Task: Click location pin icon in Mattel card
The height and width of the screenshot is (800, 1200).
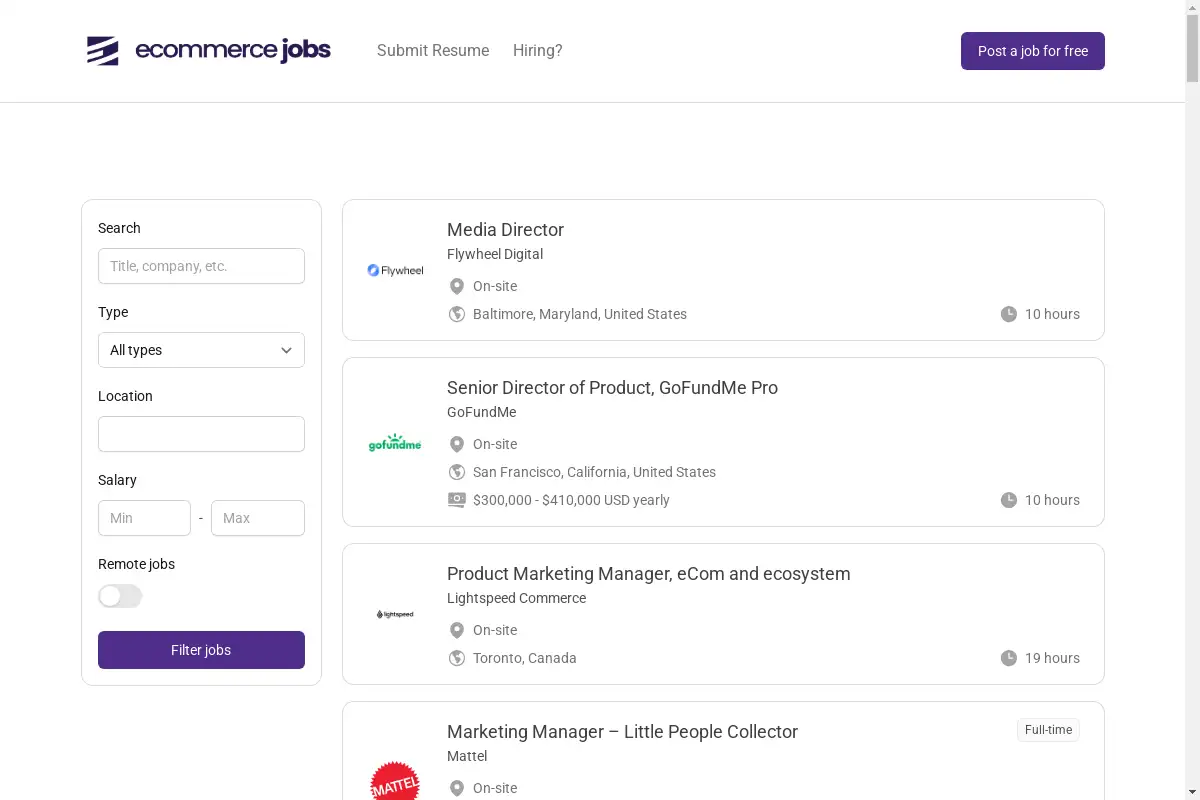Action: pyautogui.click(x=457, y=788)
